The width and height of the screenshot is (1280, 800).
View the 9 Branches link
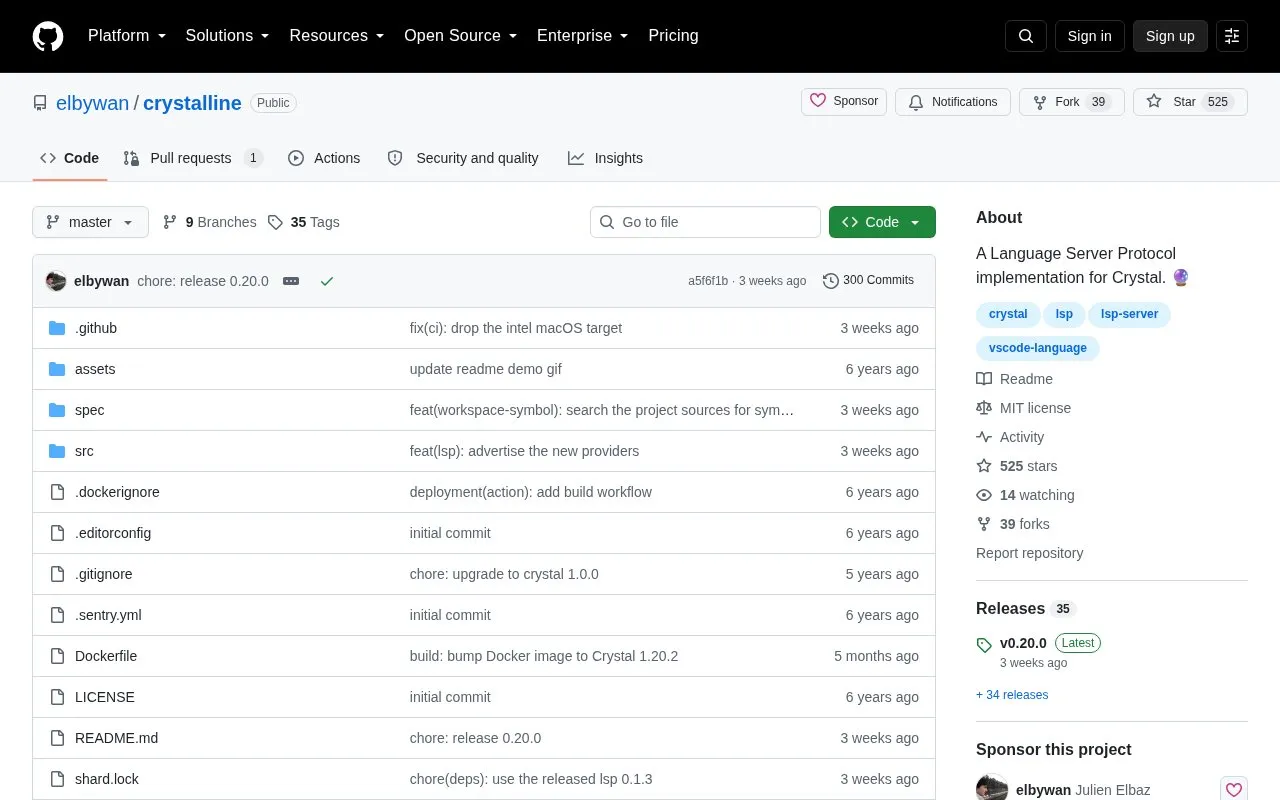pos(209,222)
